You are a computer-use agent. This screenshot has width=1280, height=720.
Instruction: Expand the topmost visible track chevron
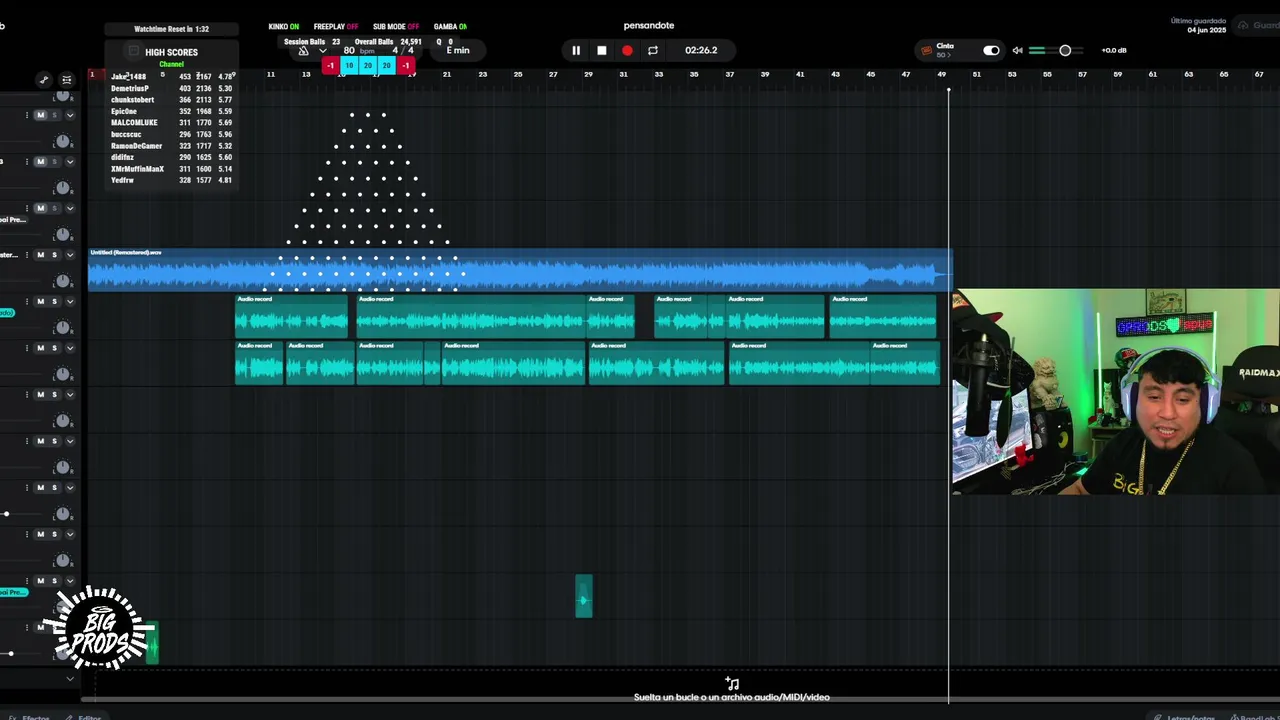pyautogui.click(x=69, y=115)
